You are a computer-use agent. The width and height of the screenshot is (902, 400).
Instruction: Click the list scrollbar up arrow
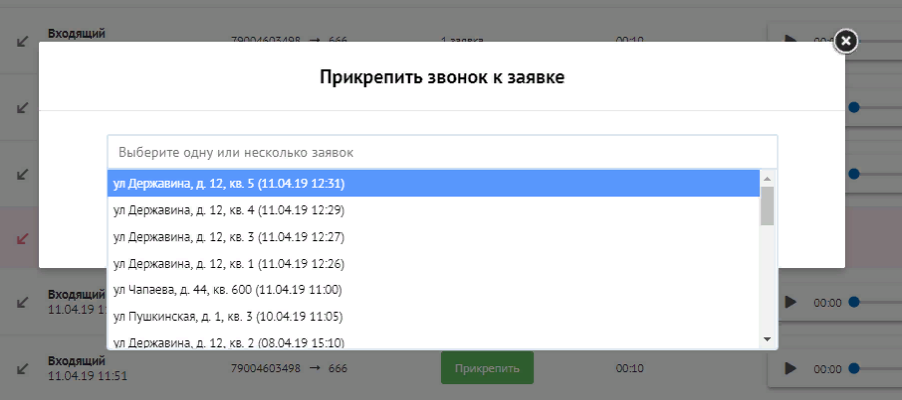(x=767, y=179)
